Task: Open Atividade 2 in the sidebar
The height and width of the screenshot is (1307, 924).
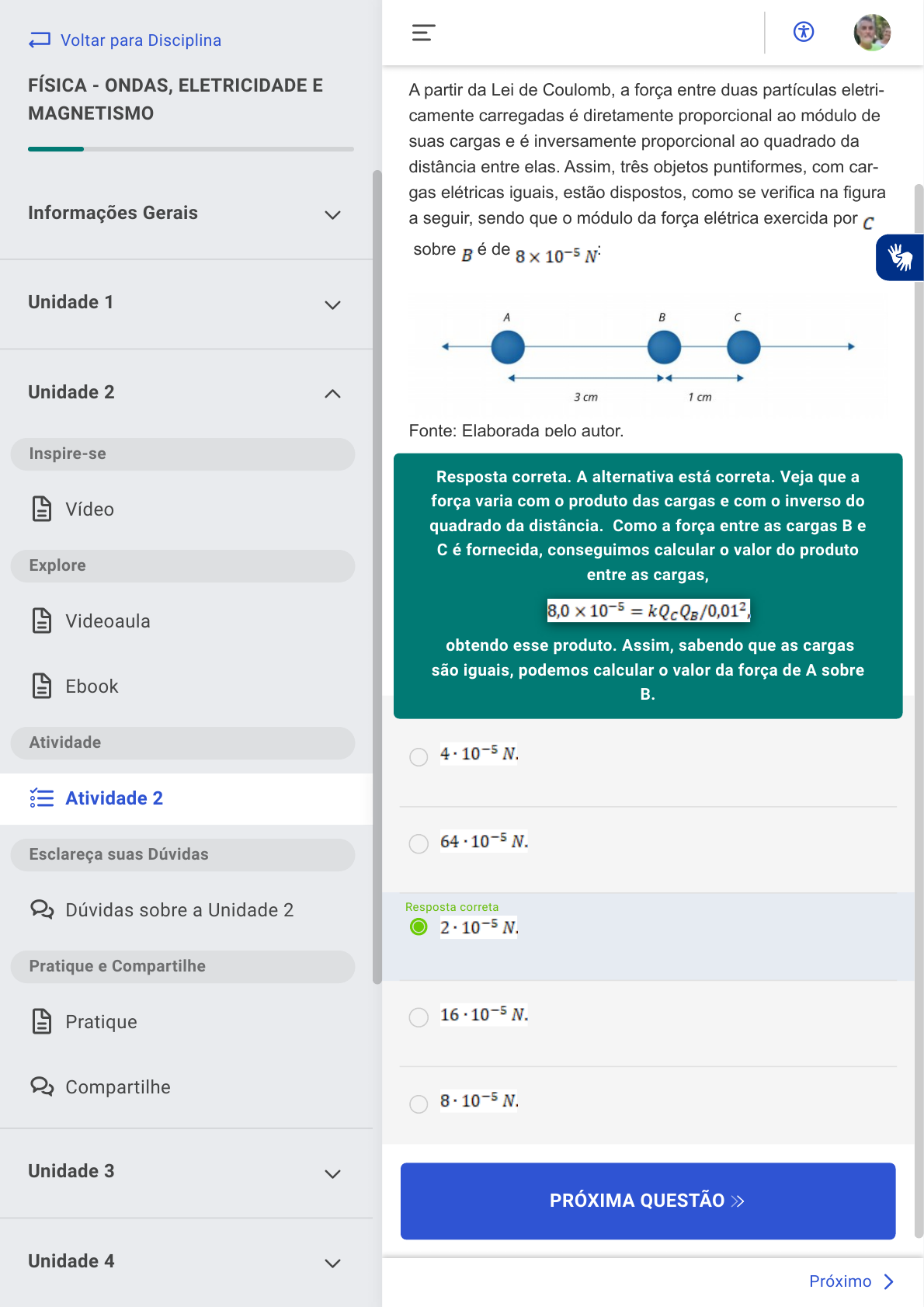Action: click(x=114, y=798)
